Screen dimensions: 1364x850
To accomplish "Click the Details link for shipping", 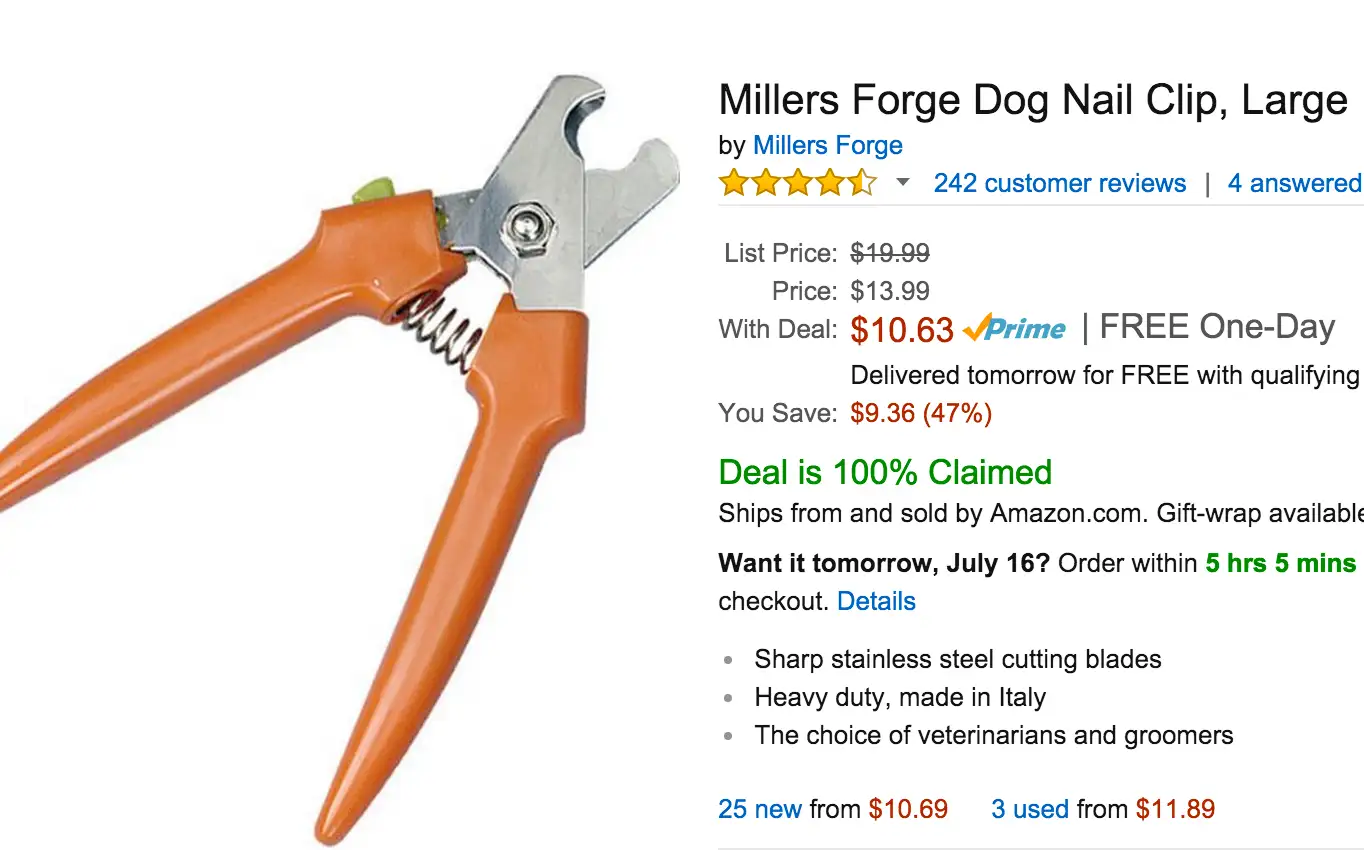I will click(876, 601).
